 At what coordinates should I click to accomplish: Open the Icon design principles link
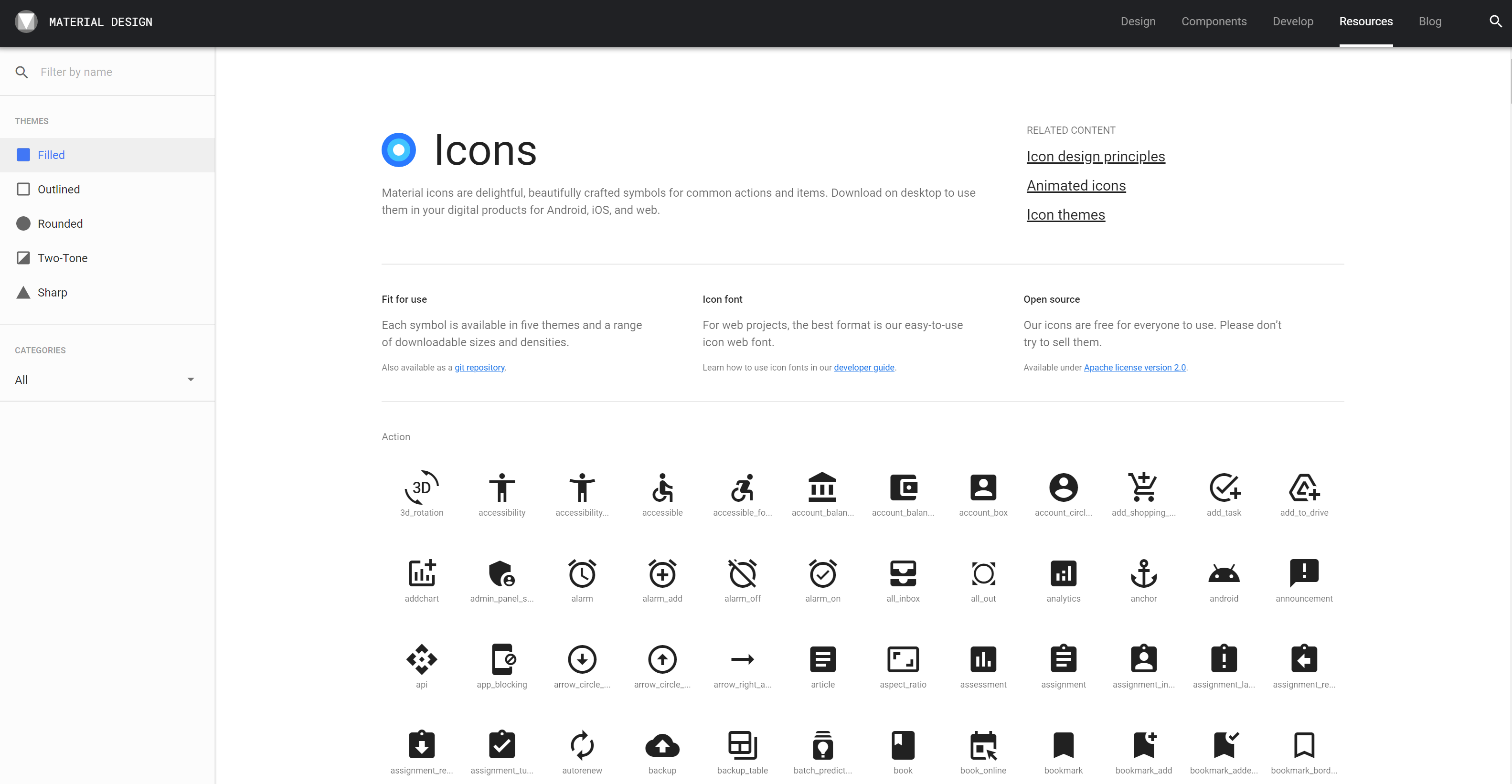1095,157
